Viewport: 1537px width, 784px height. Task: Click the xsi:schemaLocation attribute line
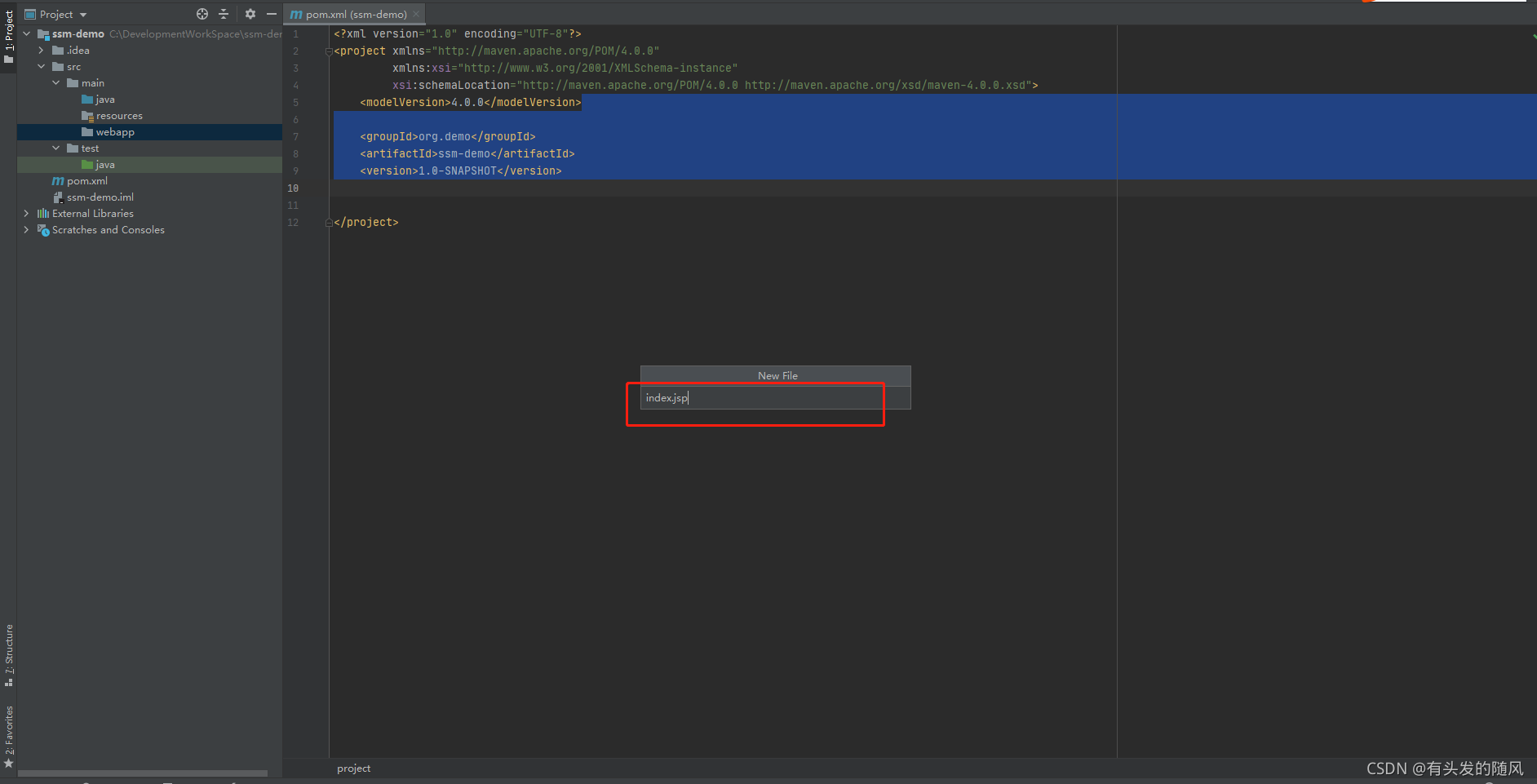click(715, 85)
